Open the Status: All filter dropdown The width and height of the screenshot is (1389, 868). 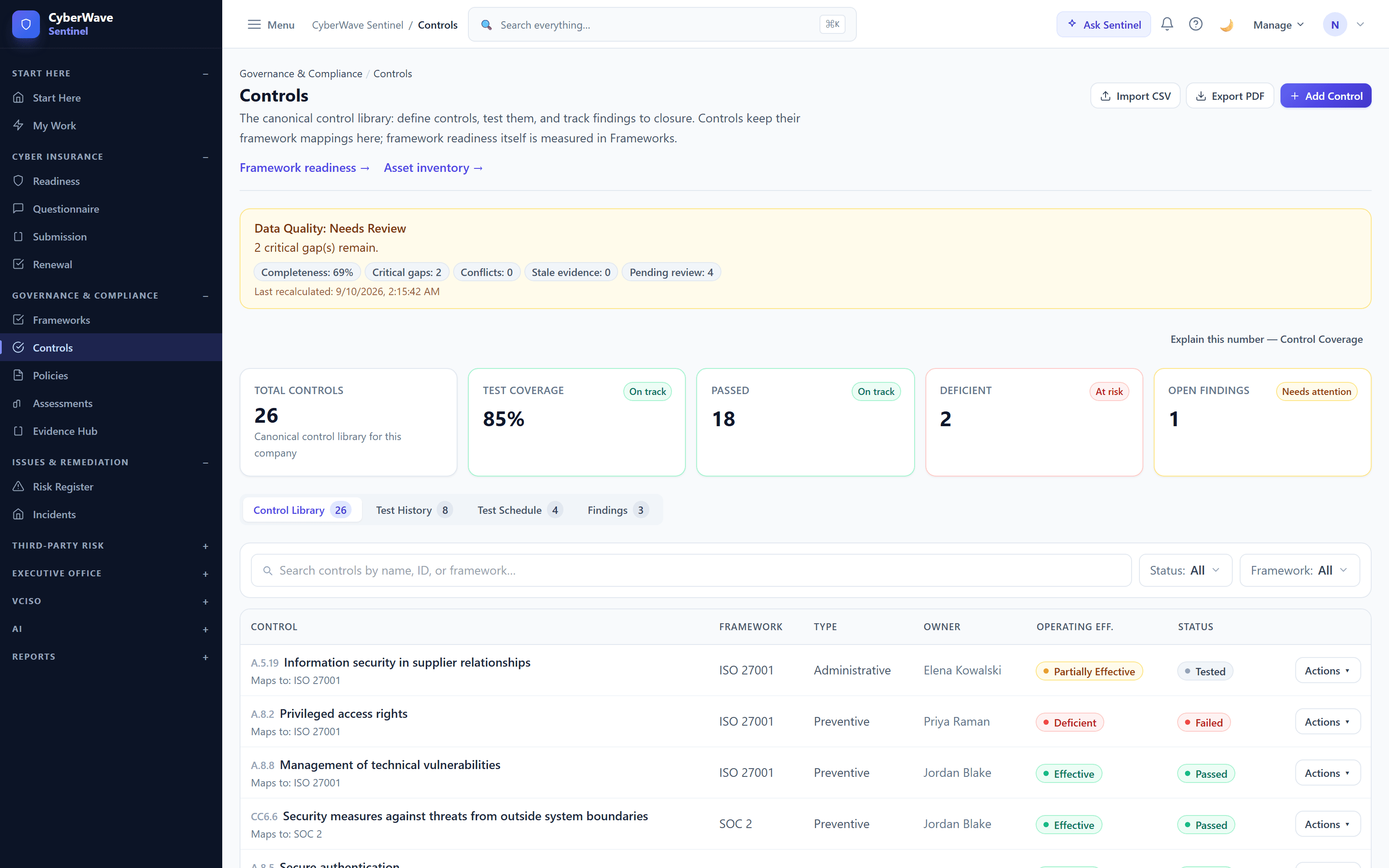click(1185, 570)
